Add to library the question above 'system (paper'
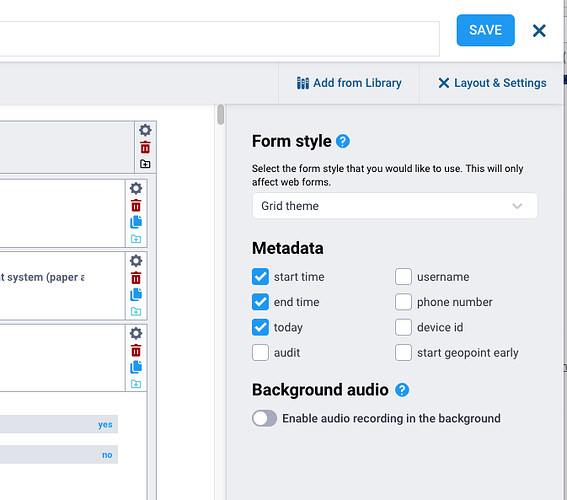The image size is (567, 500). click(136, 239)
